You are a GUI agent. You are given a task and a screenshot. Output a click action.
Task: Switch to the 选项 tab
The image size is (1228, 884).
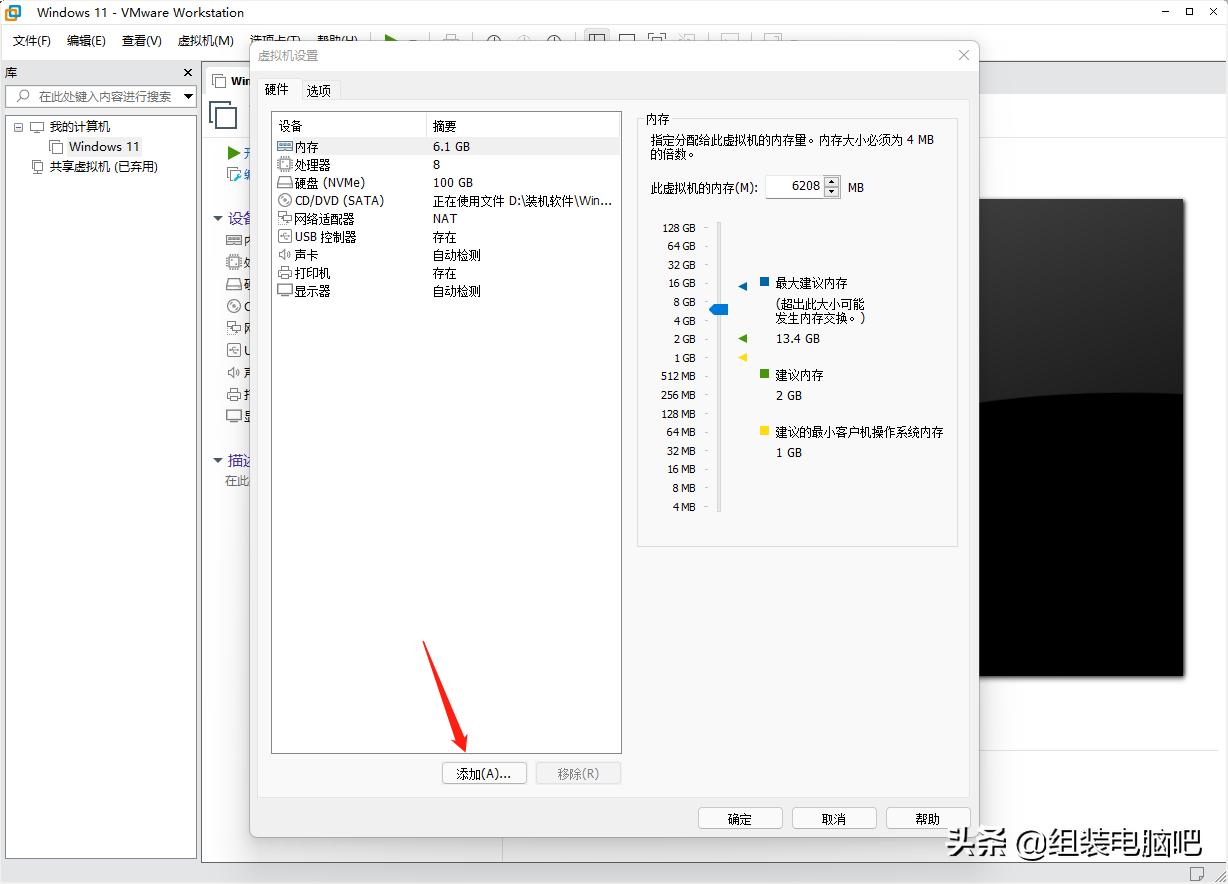[x=319, y=90]
